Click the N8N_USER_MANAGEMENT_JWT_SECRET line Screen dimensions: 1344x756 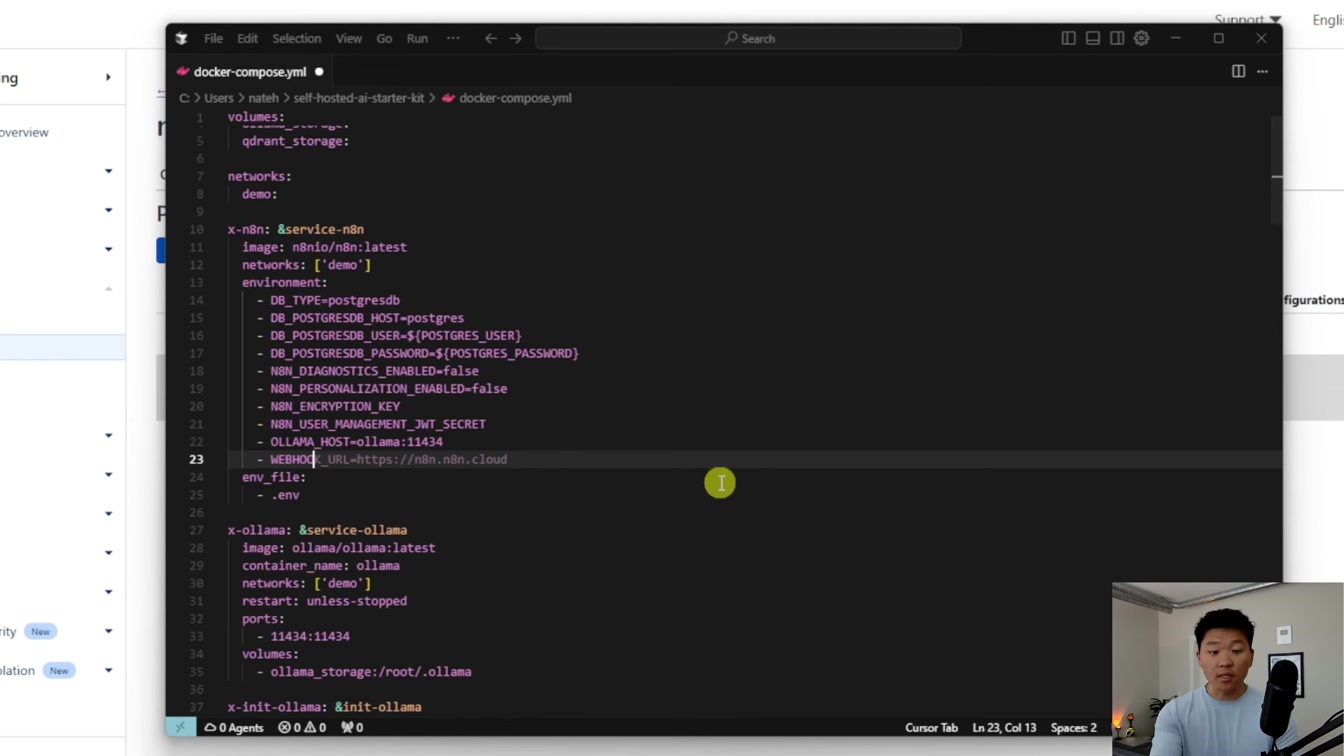click(x=377, y=424)
